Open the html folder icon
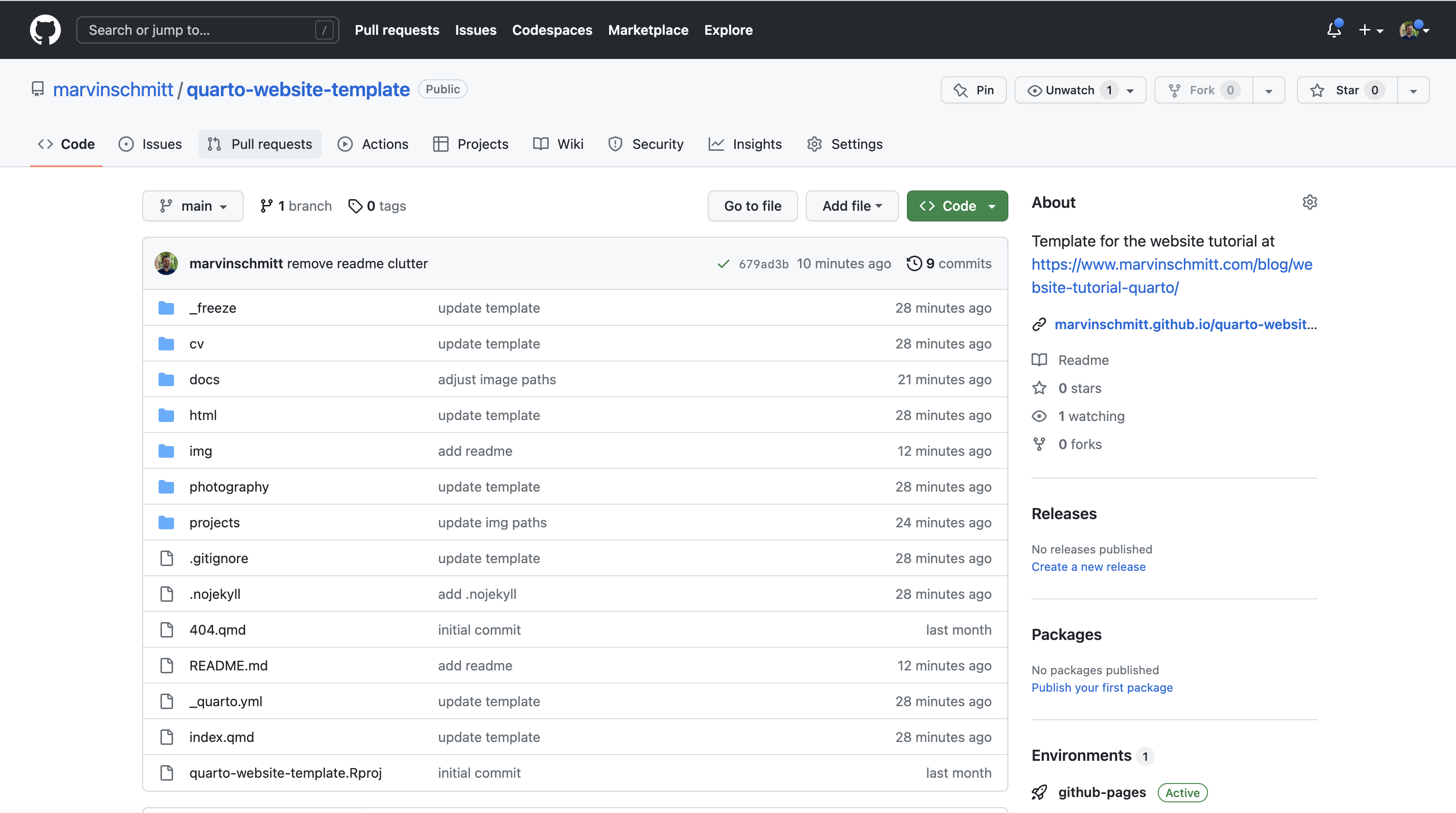The height and width of the screenshot is (813, 1456). (166, 415)
